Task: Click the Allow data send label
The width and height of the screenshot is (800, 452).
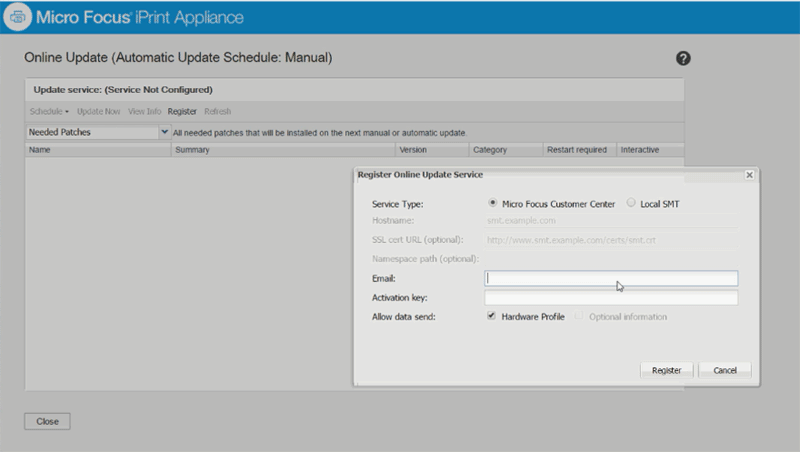Action: [404, 317]
